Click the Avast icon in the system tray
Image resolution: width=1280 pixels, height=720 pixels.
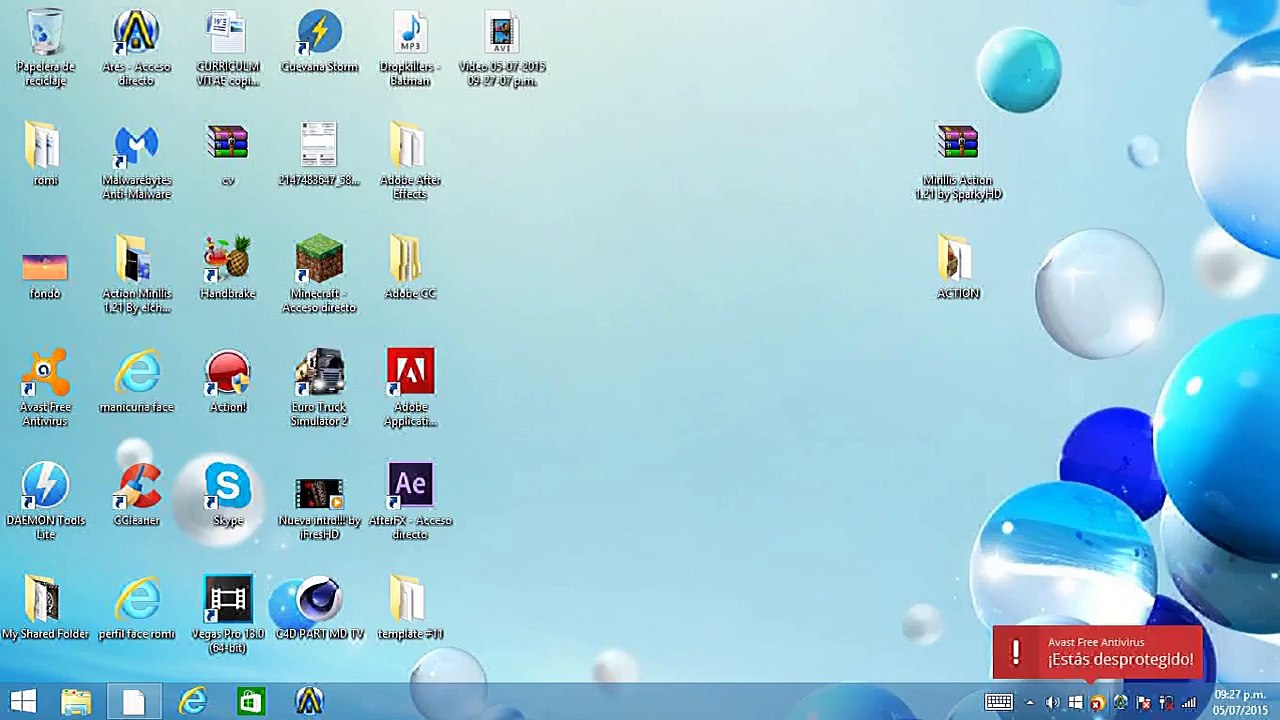coord(1098,703)
